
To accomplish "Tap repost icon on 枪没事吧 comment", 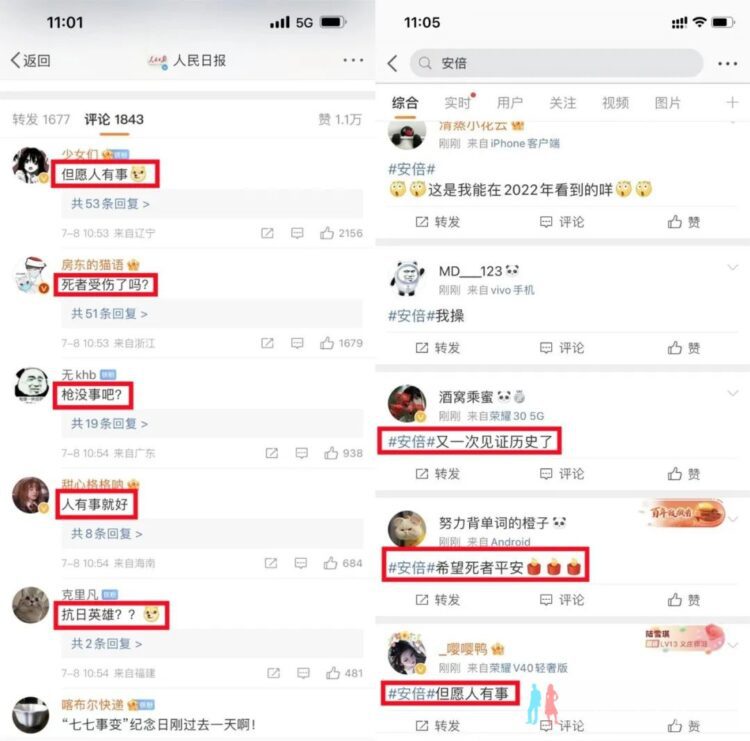I will (271, 453).
